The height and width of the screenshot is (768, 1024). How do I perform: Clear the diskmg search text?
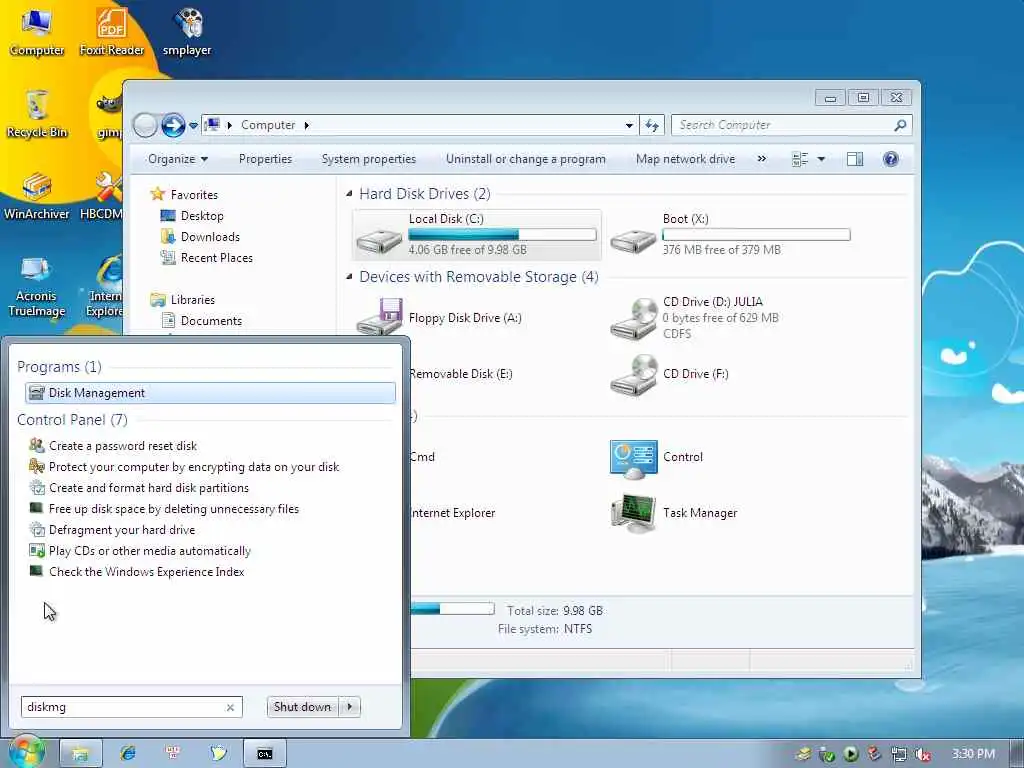coord(230,707)
